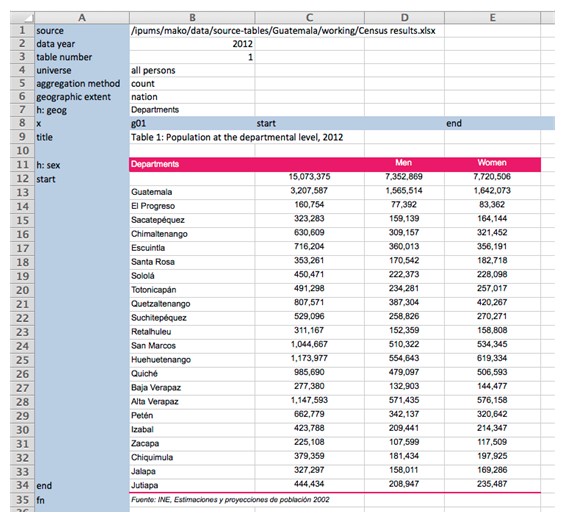
Task: Select row 11 header
Action: pyautogui.click(x=22, y=165)
